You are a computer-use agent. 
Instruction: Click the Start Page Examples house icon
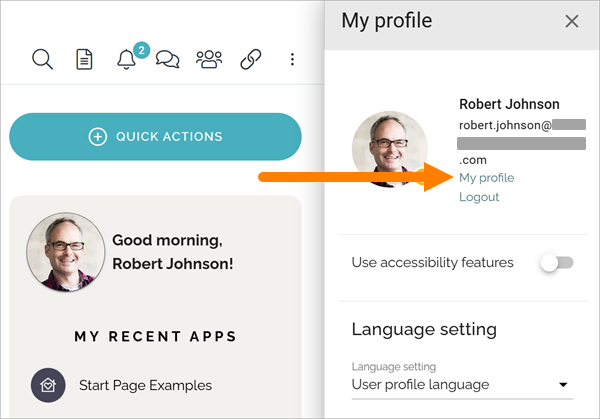48,385
